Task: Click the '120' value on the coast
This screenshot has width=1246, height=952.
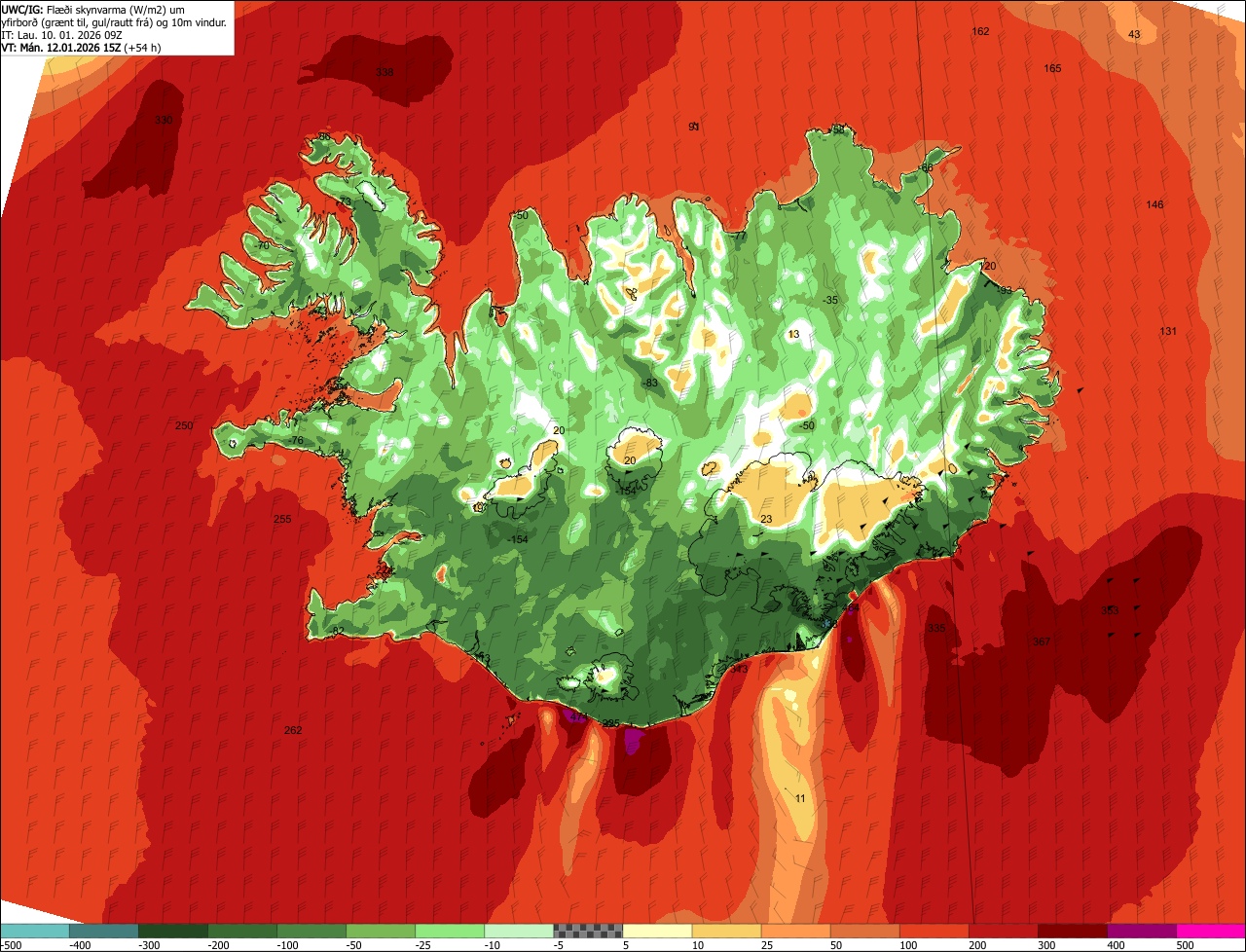Action: pos(988,266)
